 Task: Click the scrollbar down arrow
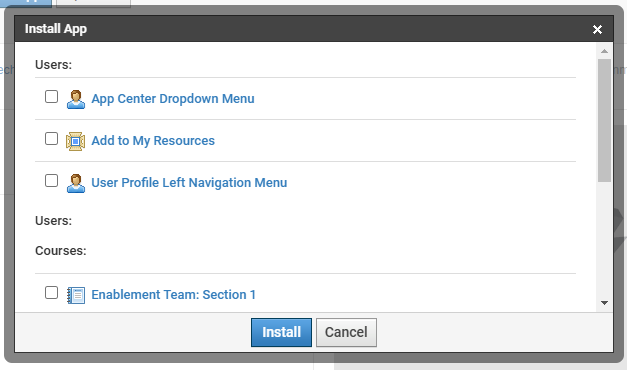click(604, 303)
